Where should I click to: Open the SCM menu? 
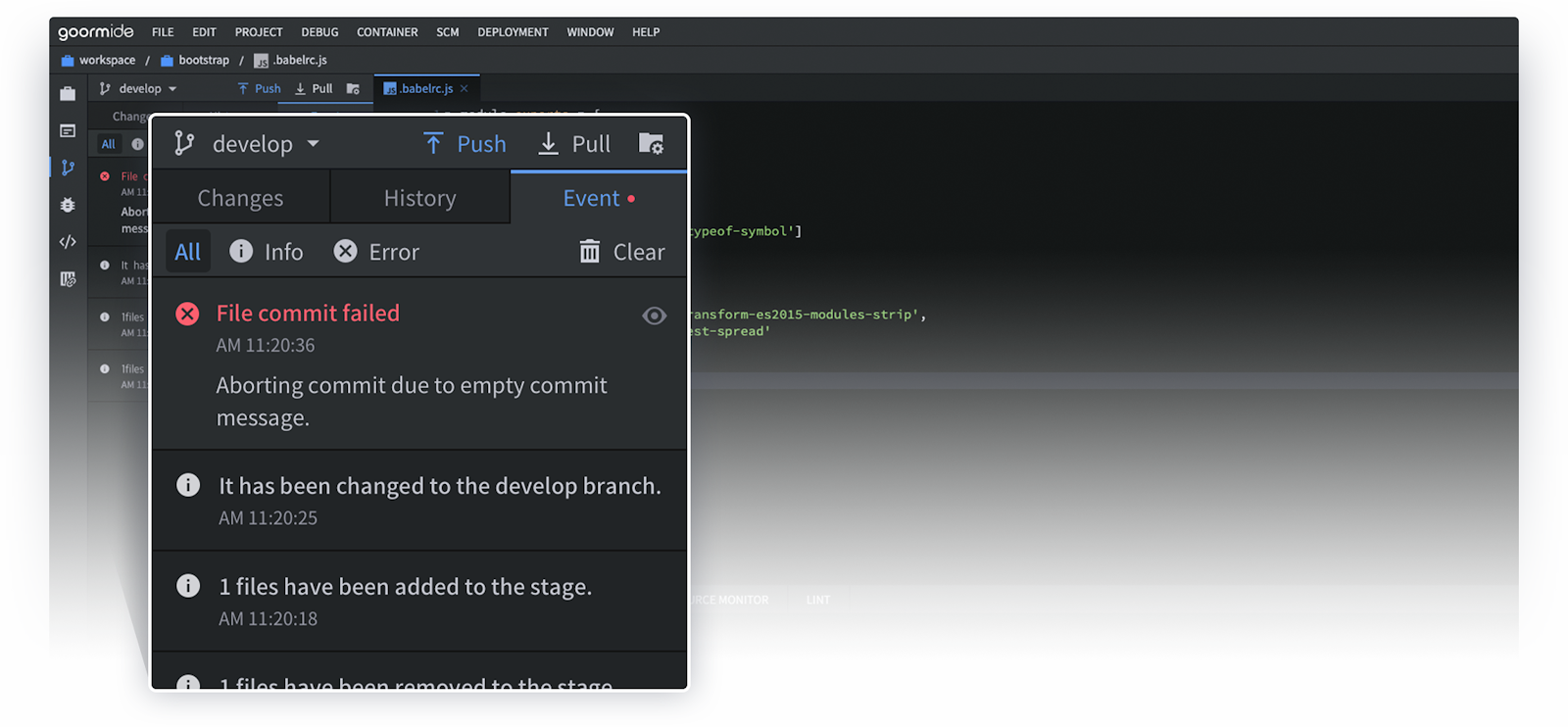[x=448, y=32]
